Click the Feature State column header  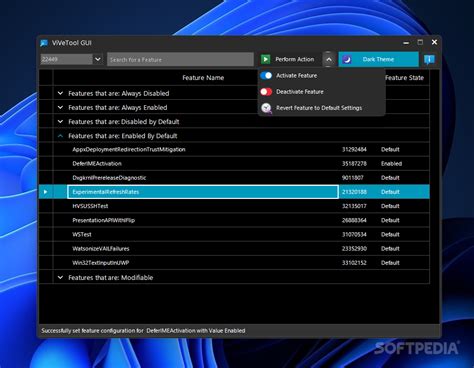(x=404, y=78)
